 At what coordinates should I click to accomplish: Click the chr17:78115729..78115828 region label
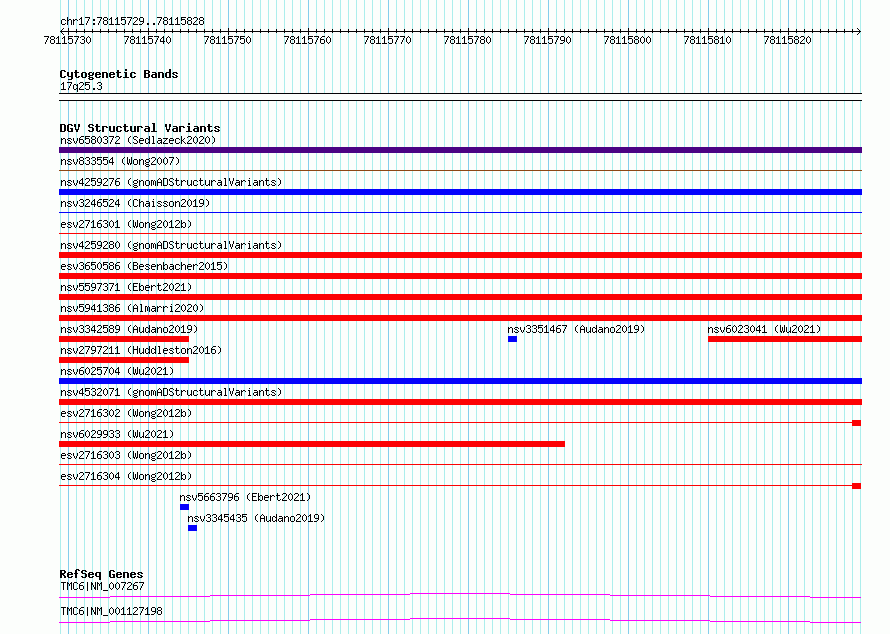point(132,21)
